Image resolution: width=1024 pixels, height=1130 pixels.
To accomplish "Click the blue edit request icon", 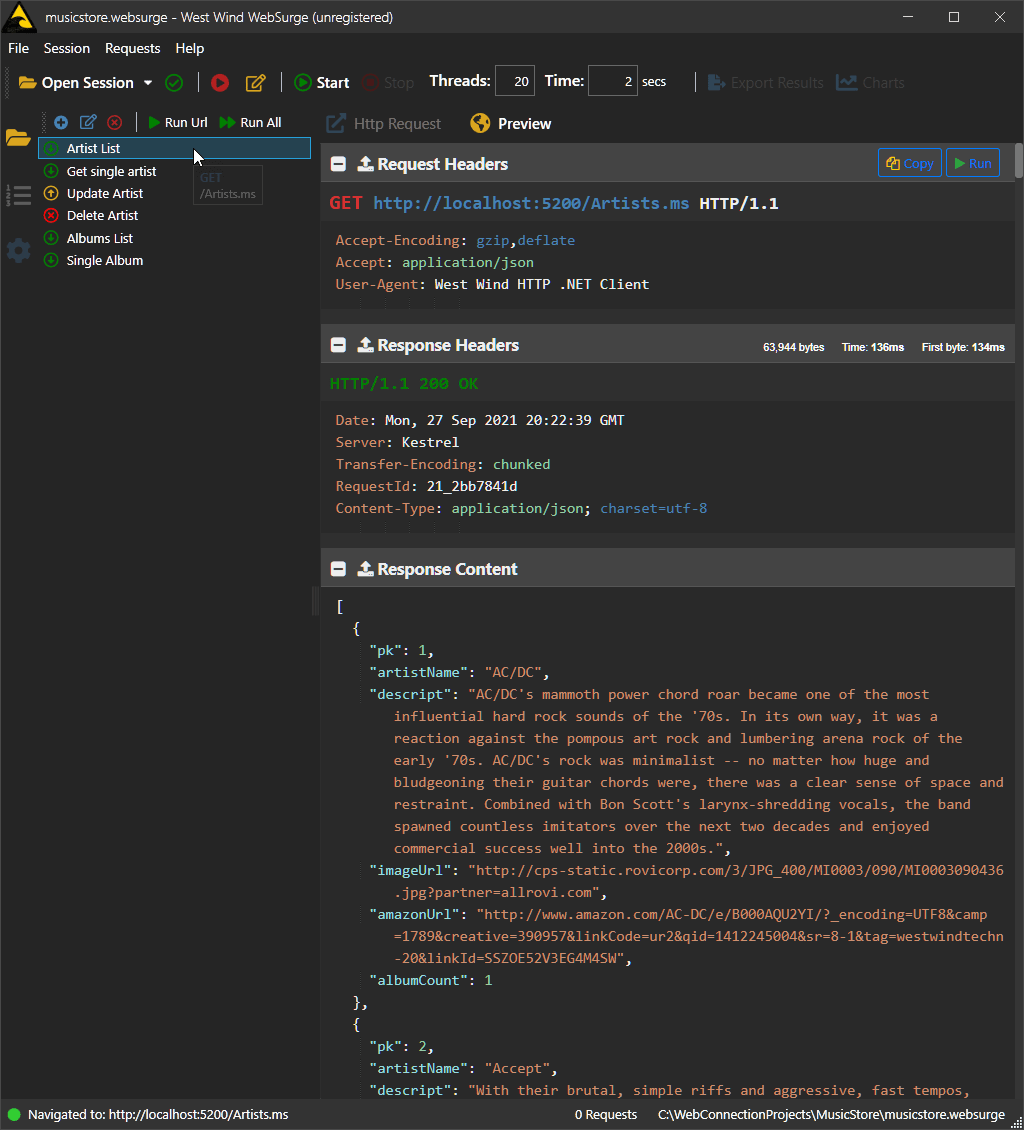I will (88, 122).
